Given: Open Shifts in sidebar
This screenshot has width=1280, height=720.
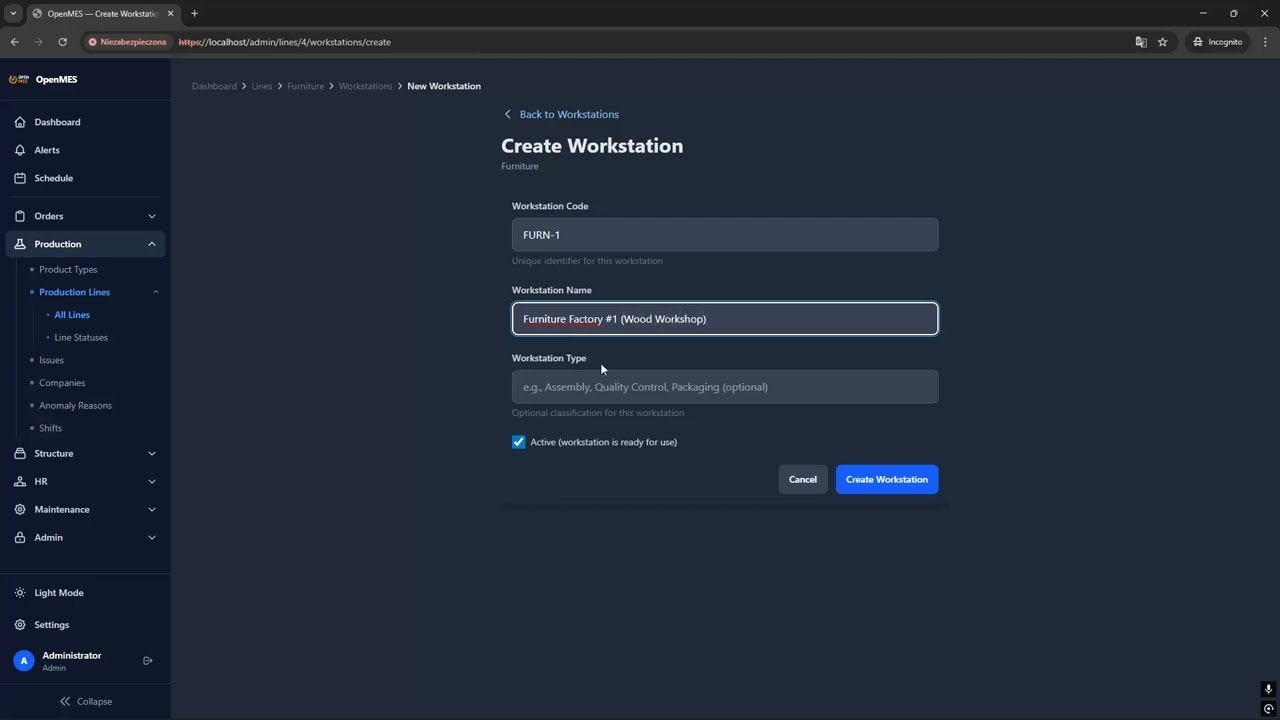Looking at the screenshot, I should click(x=50, y=428).
